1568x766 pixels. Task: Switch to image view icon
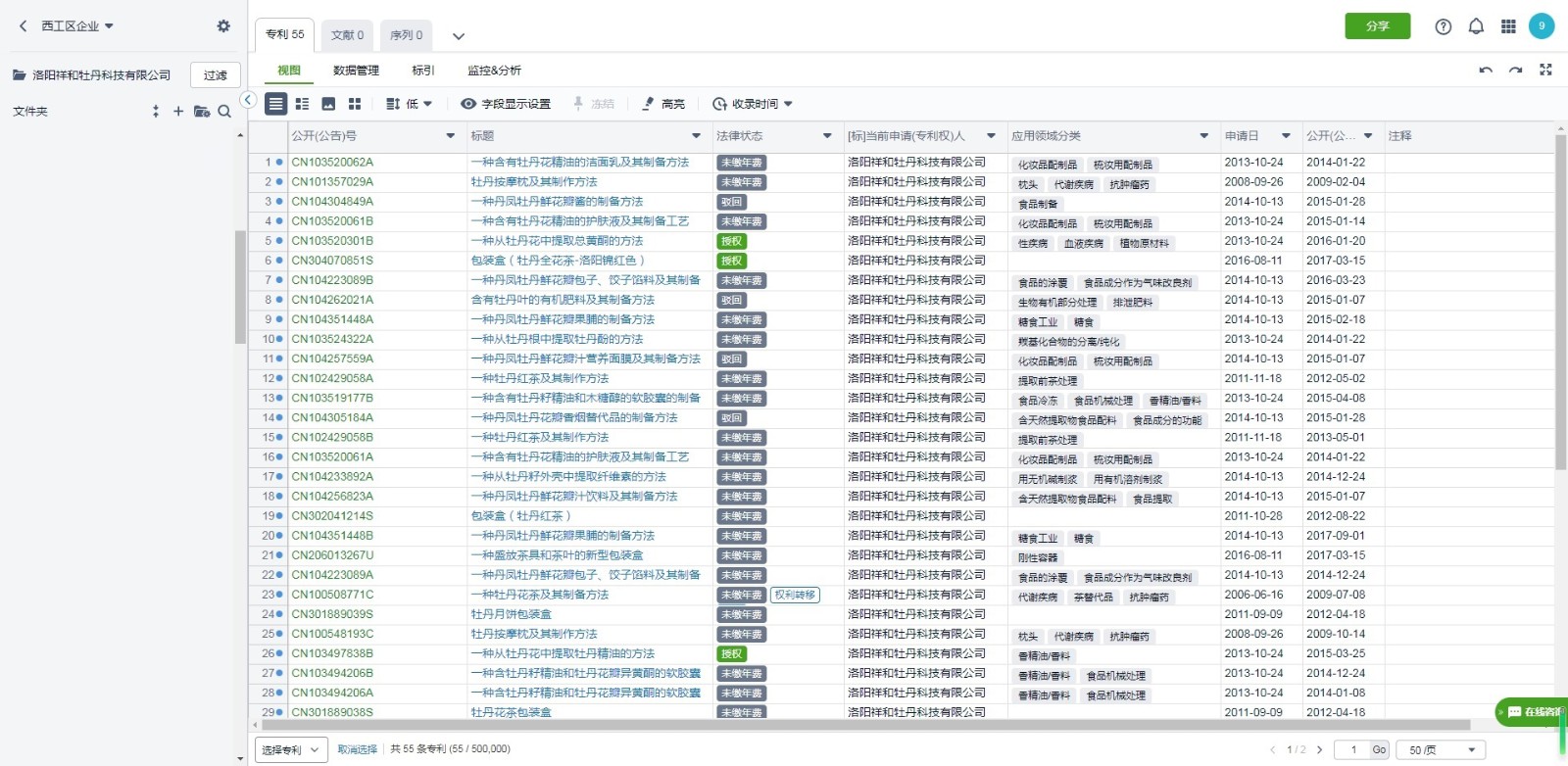(x=328, y=103)
